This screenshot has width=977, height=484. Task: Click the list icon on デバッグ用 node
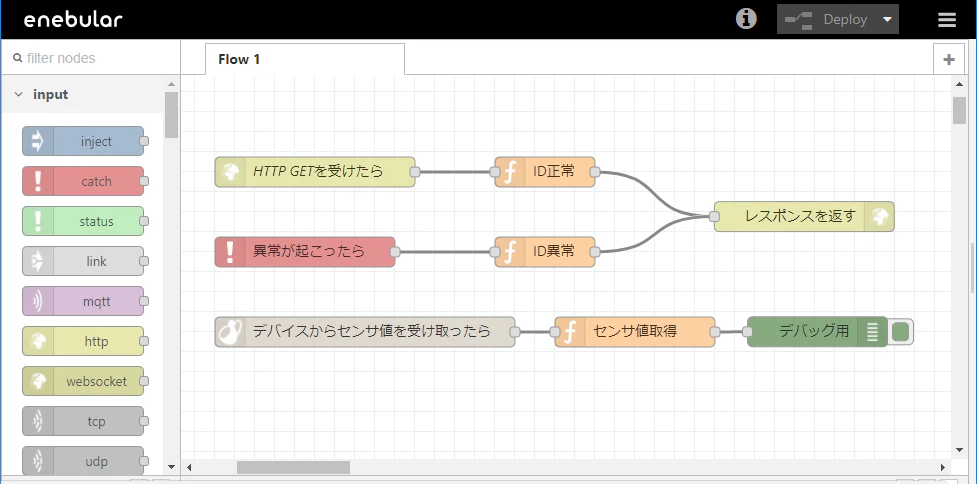pos(872,331)
